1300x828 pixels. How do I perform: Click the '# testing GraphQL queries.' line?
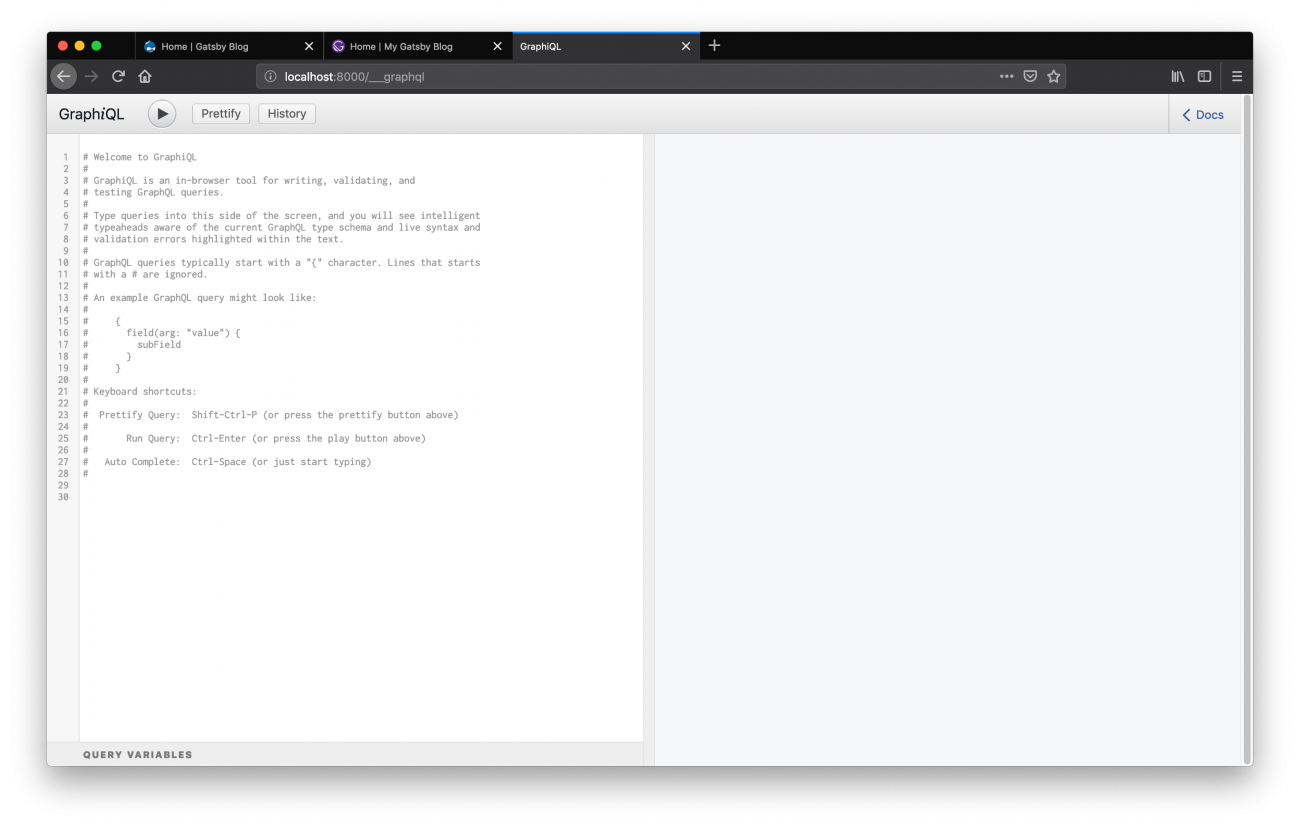coord(154,192)
